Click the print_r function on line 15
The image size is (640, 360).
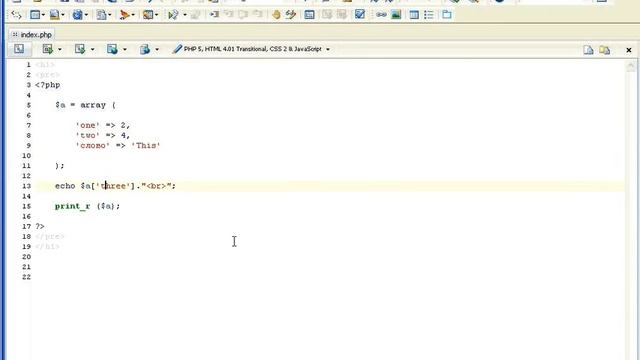coord(72,206)
